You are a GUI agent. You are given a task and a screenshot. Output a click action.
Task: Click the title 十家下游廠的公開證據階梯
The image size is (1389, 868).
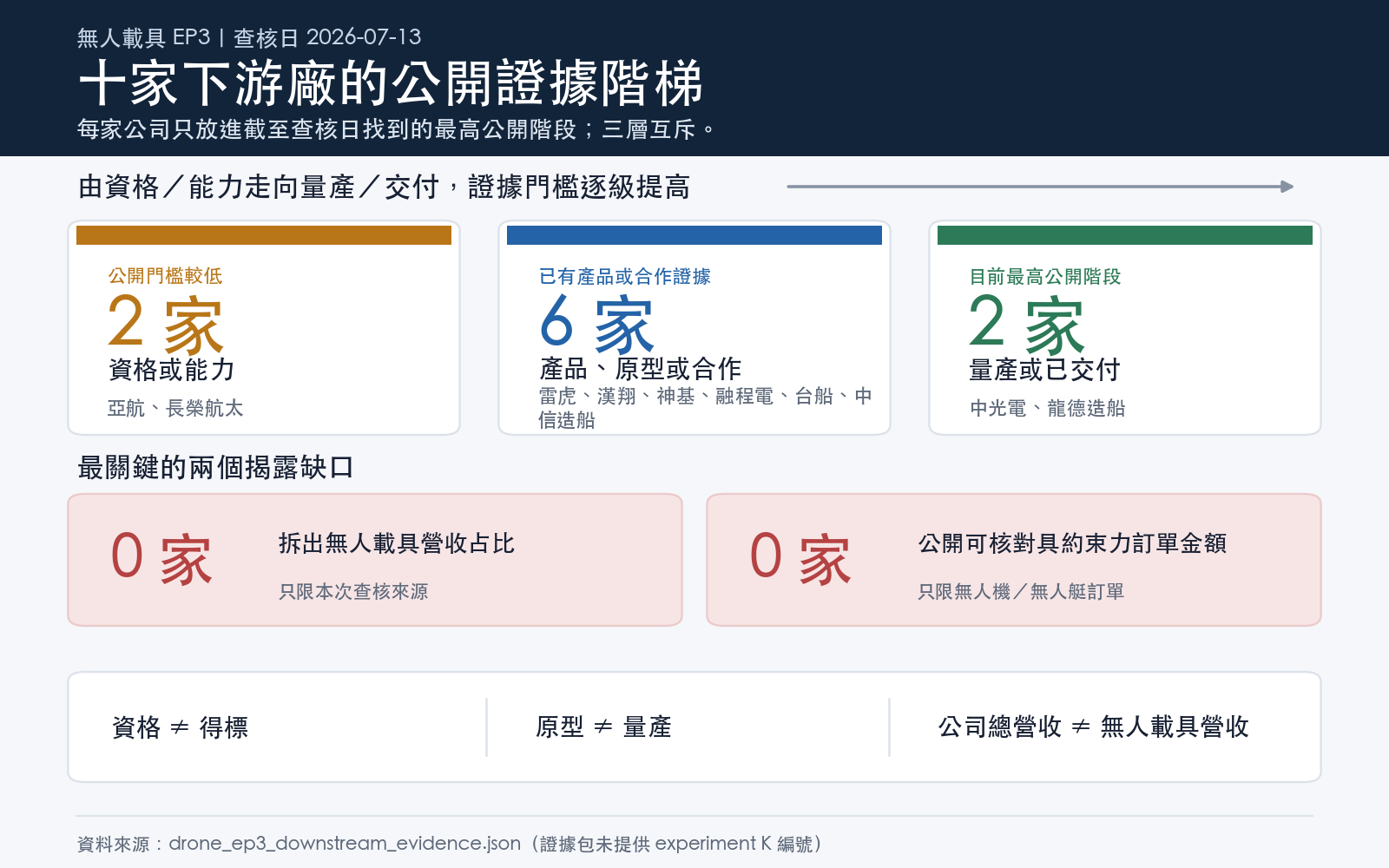390,83
